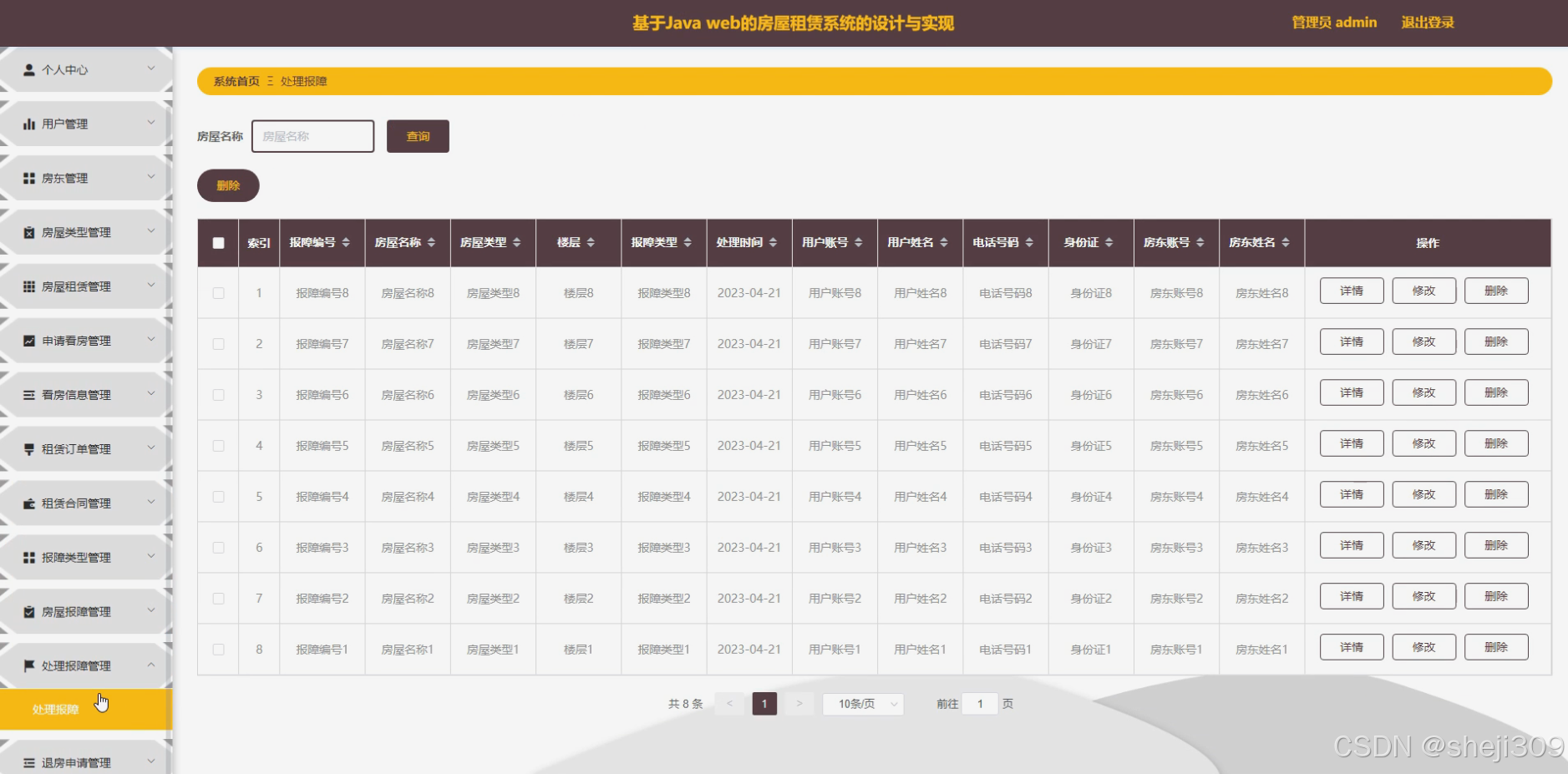Click the 看房信息管理 list icon
Screen dimensions: 1568x774
(x=28, y=394)
